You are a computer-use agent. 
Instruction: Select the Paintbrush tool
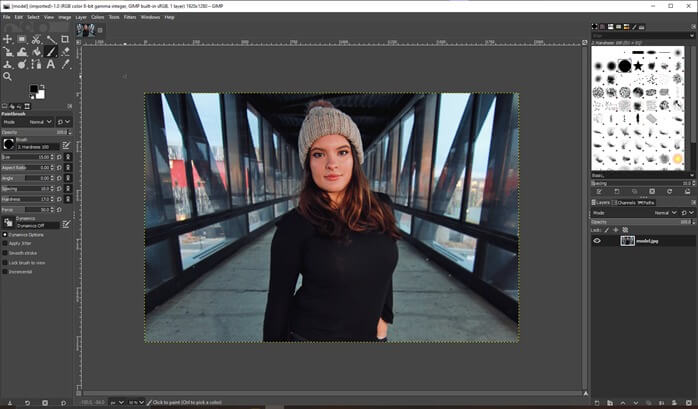tap(51, 52)
